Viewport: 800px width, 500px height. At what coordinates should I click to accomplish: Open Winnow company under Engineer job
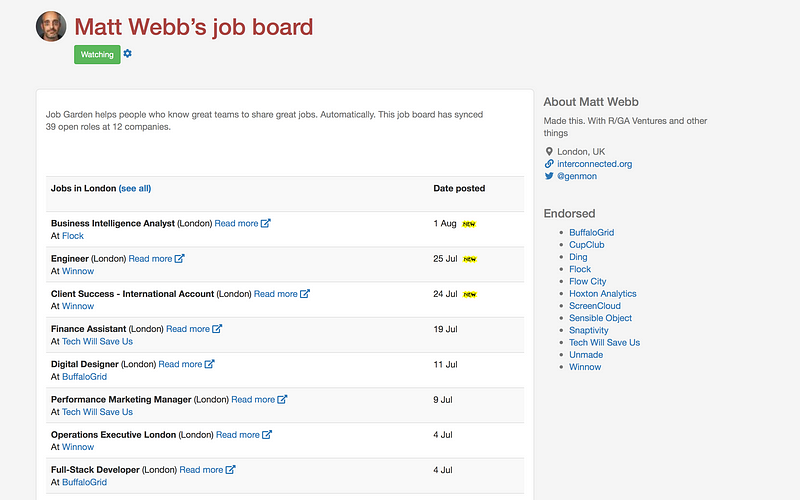(x=78, y=271)
